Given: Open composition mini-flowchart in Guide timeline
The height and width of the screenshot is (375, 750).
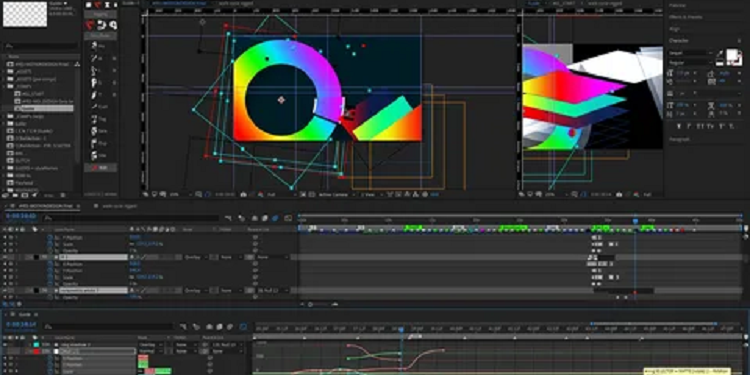Looking at the screenshot, I should click(x=183, y=327).
